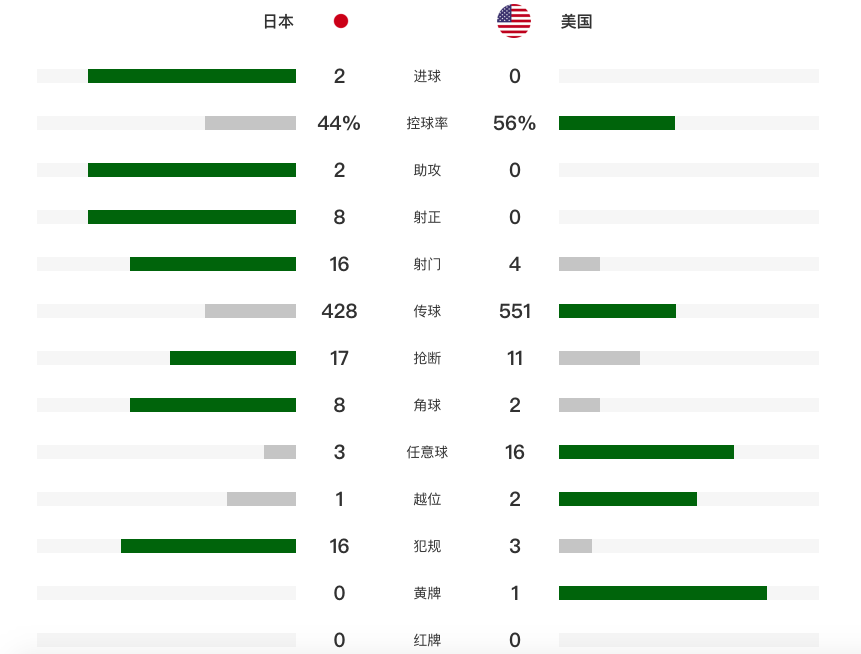
Task: Open the 日本 team name link
Action: click(278, 21)
